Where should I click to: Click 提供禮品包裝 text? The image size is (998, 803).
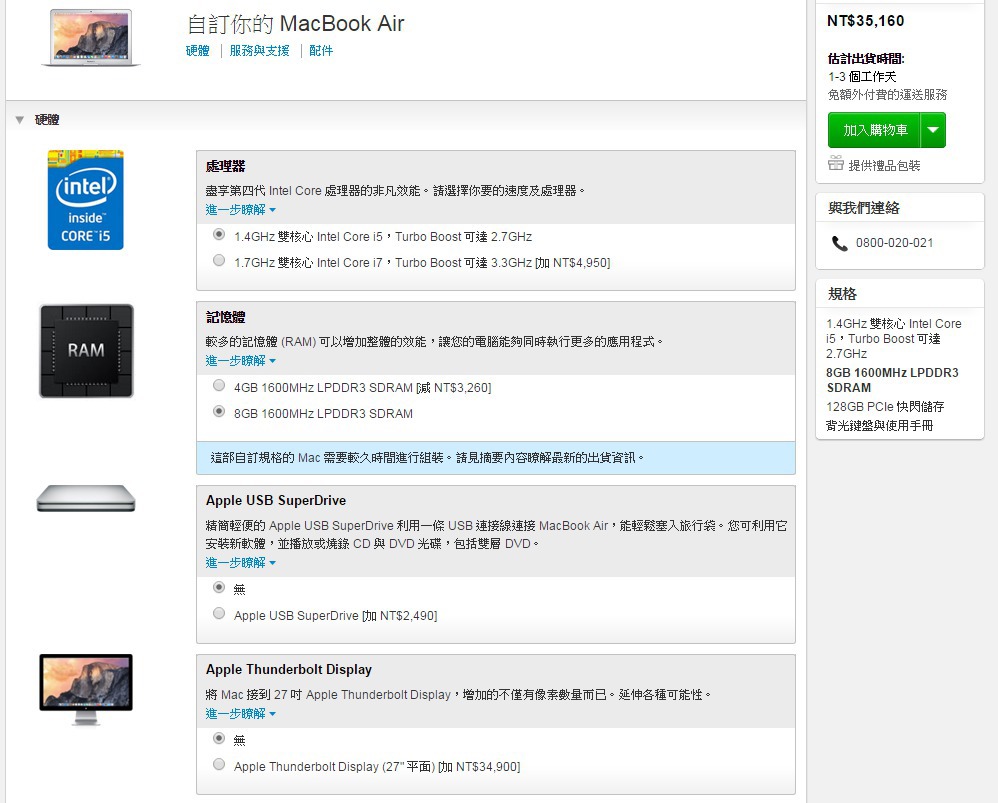(x=885, y=165)
